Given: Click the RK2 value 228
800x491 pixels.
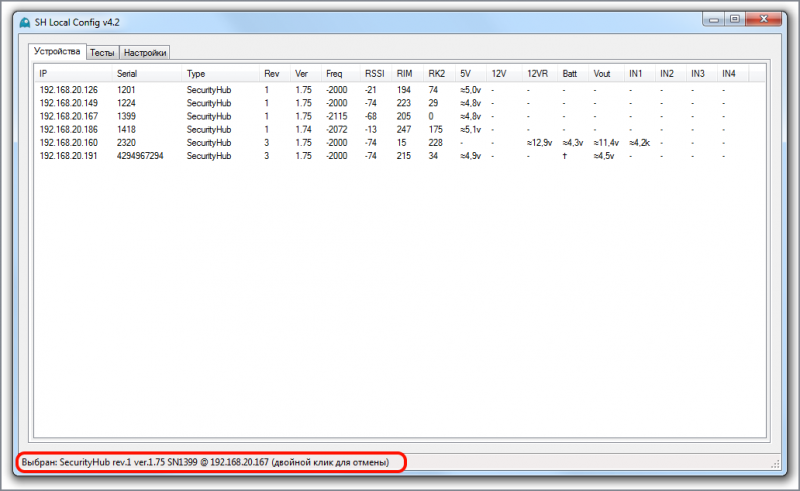Looking at the screenshot, I should point(435,143).
